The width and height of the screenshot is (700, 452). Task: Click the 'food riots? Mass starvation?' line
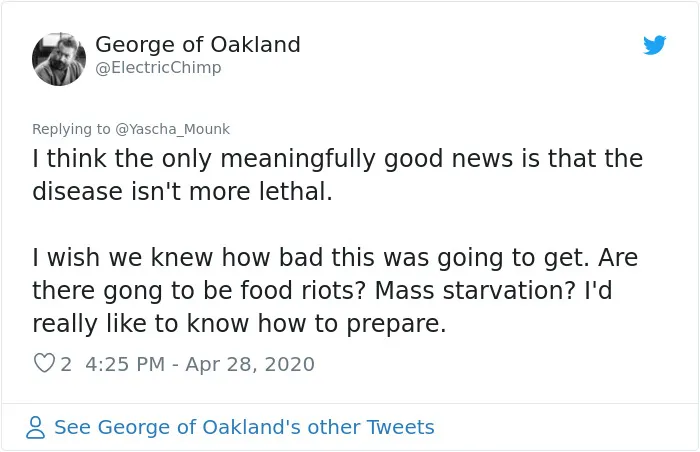click(322, 291)
